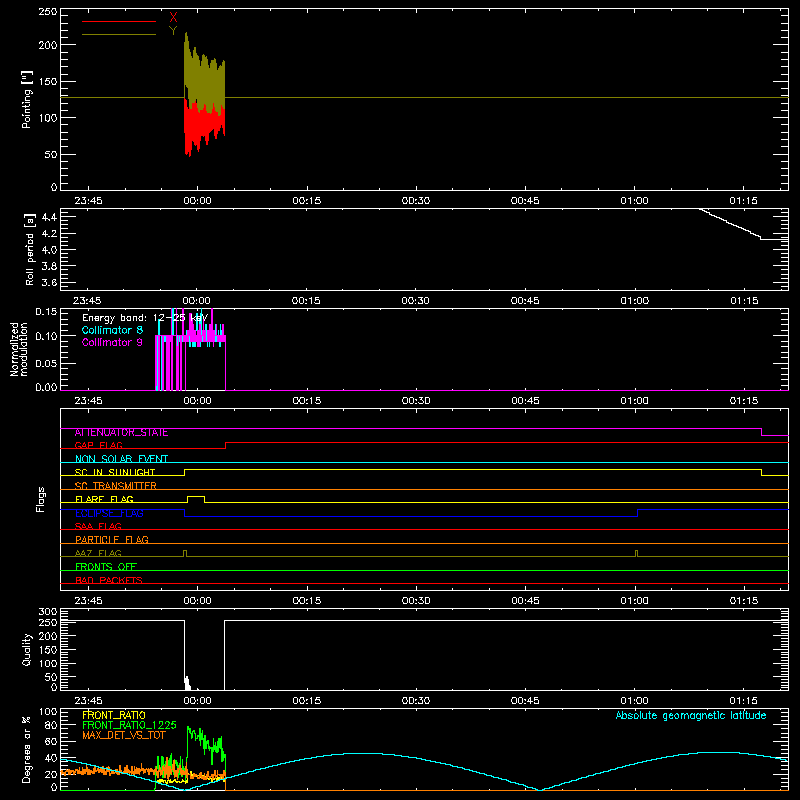Click the 80 tick on Degrees axis
Viewport: 800px width, 800px height.
51,725
